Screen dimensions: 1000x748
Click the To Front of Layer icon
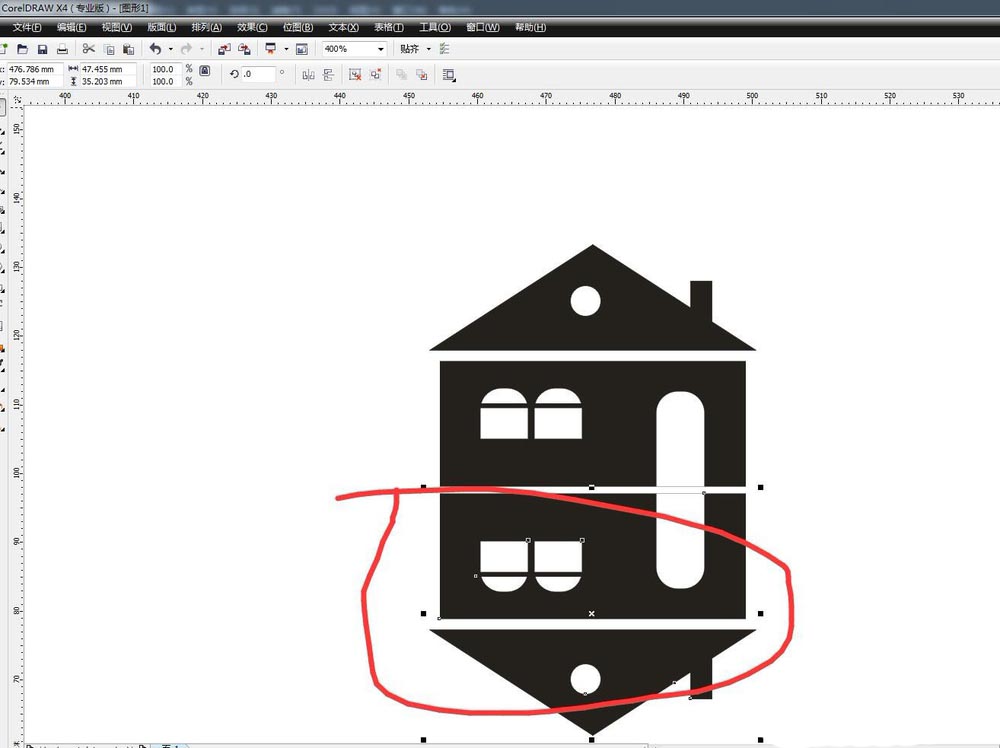(x=401, y=75)
